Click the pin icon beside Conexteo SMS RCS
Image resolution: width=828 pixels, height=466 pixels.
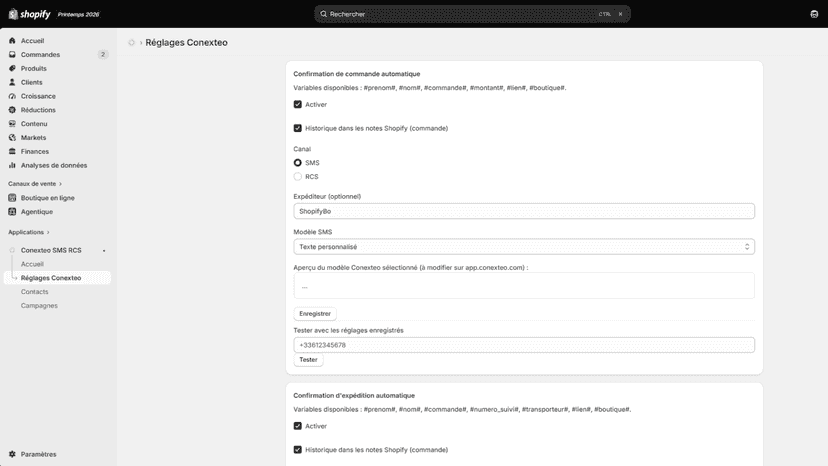coord(104,250)
